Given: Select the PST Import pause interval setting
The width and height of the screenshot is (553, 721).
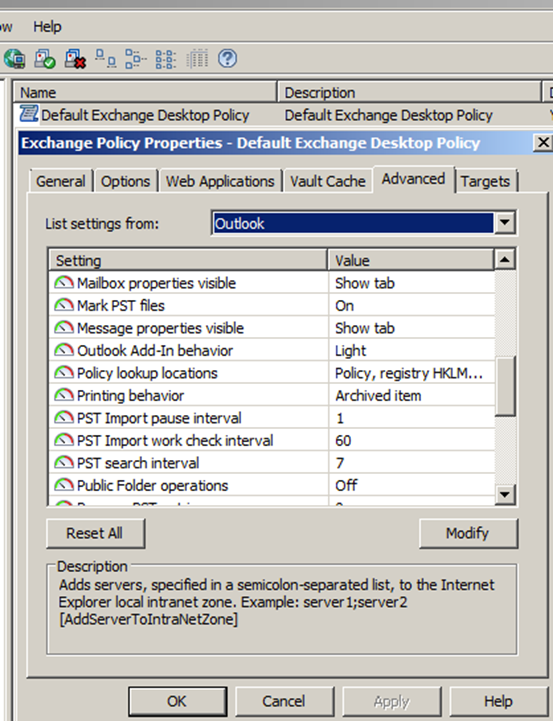Looking at the screenshot, I should click(272, 418).
